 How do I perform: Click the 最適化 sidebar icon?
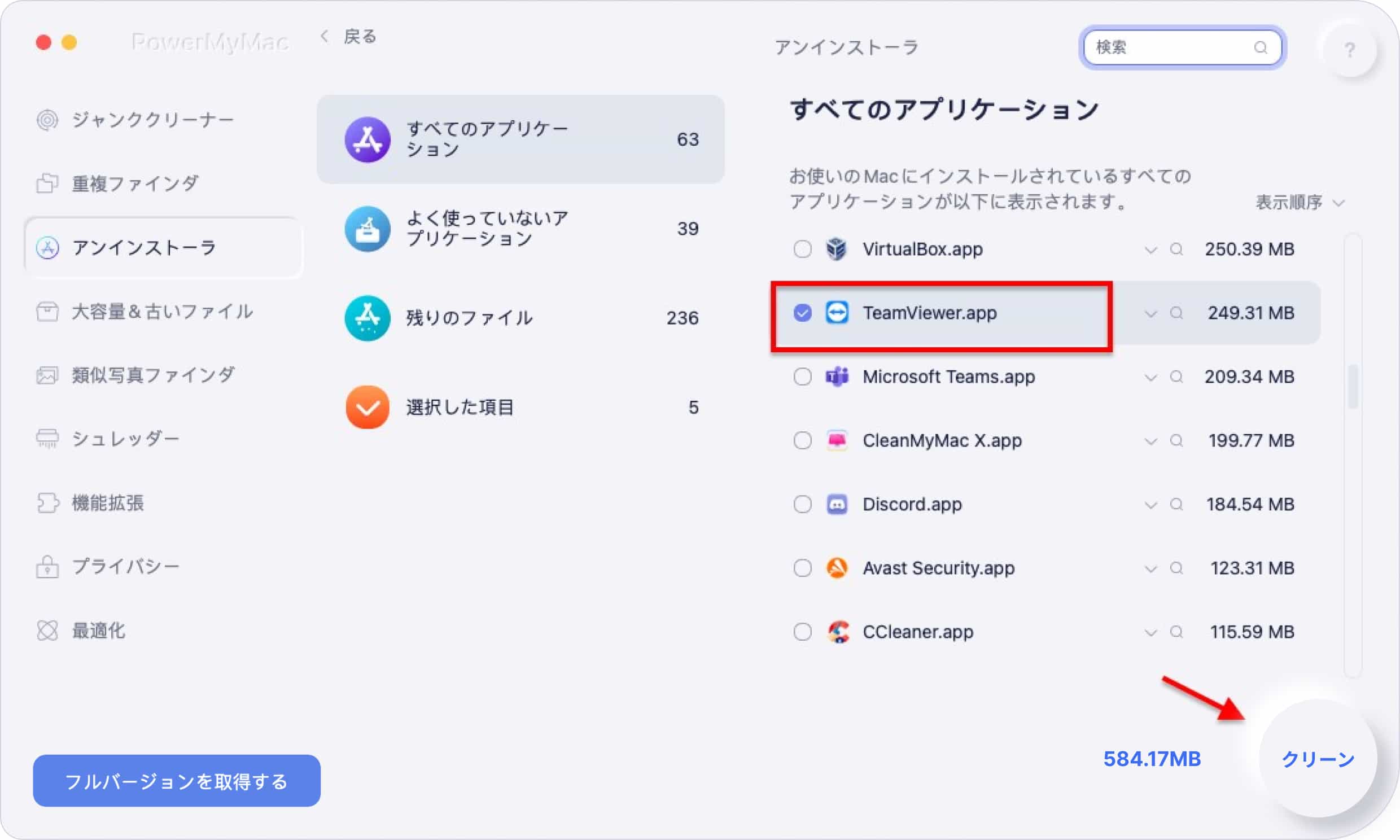[47, 631]
